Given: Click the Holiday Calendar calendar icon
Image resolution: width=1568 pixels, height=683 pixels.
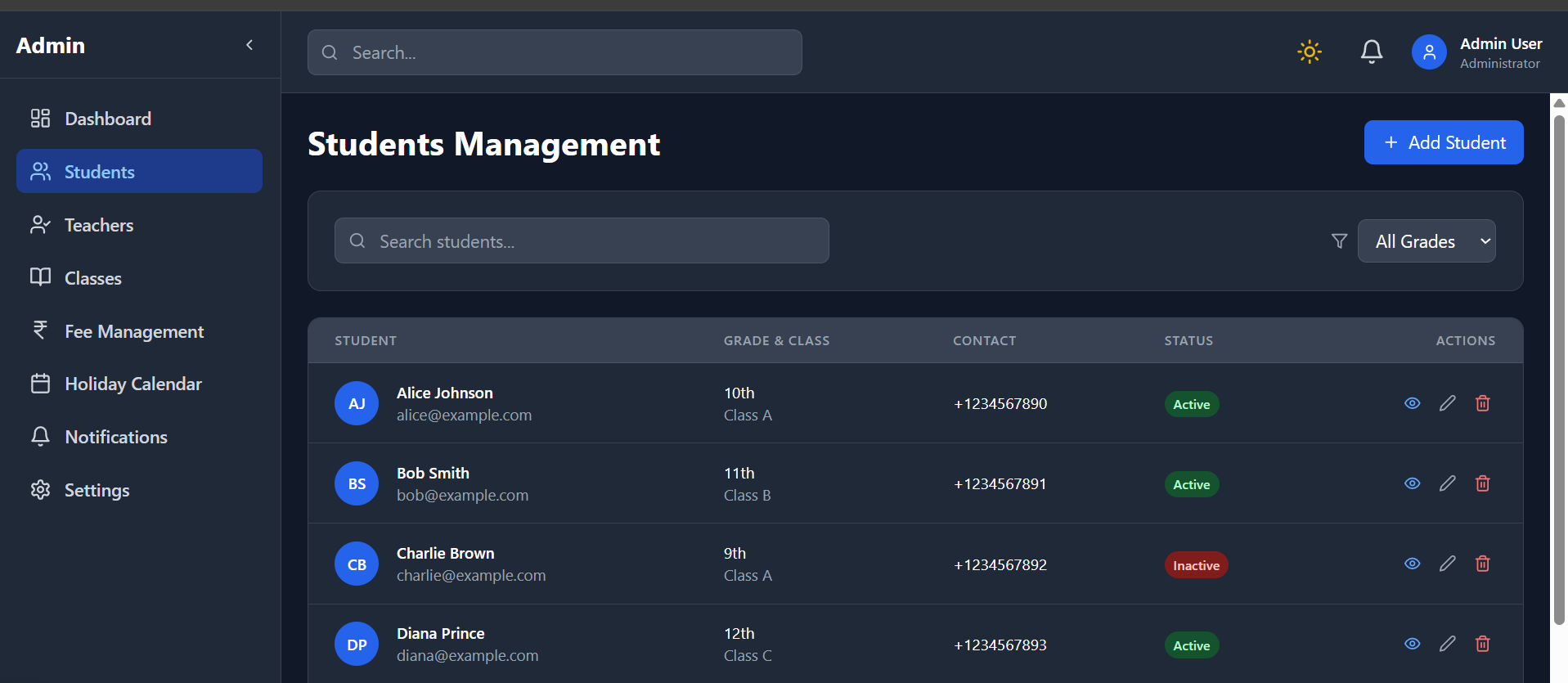Looking at the screenshot, I should click(x=40, y=384).
